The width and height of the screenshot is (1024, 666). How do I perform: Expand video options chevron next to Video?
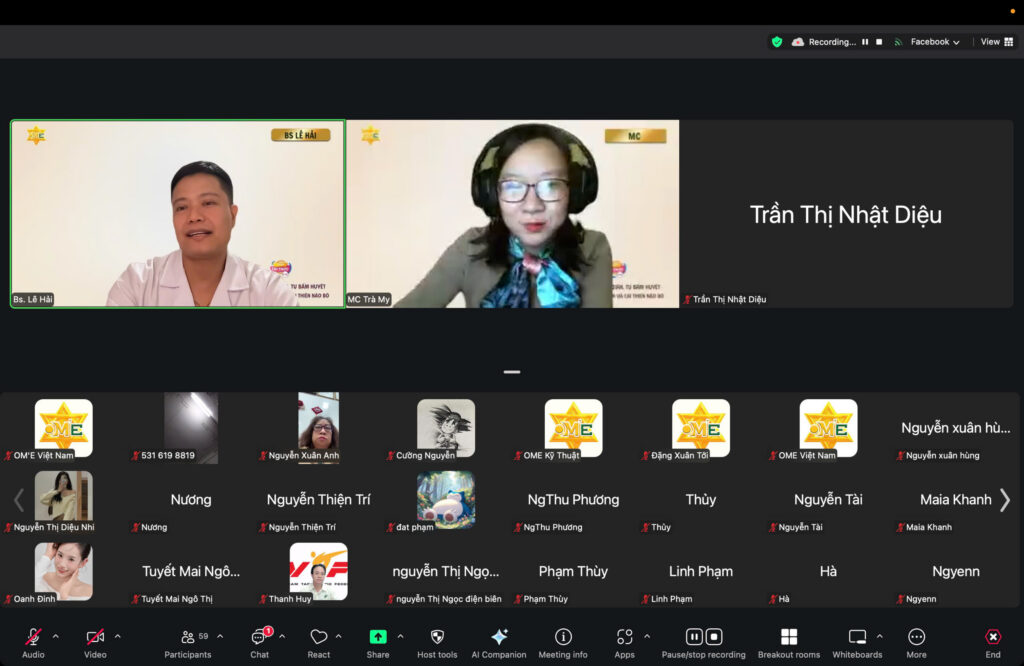click(x=117, y=636)
